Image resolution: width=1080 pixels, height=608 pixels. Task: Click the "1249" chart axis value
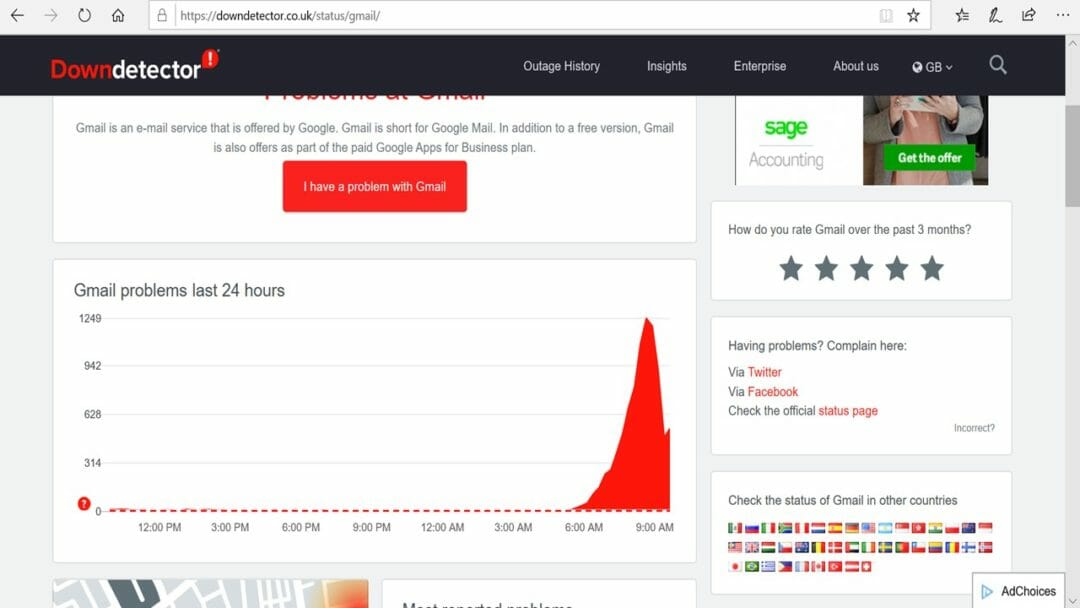point(90,318)
